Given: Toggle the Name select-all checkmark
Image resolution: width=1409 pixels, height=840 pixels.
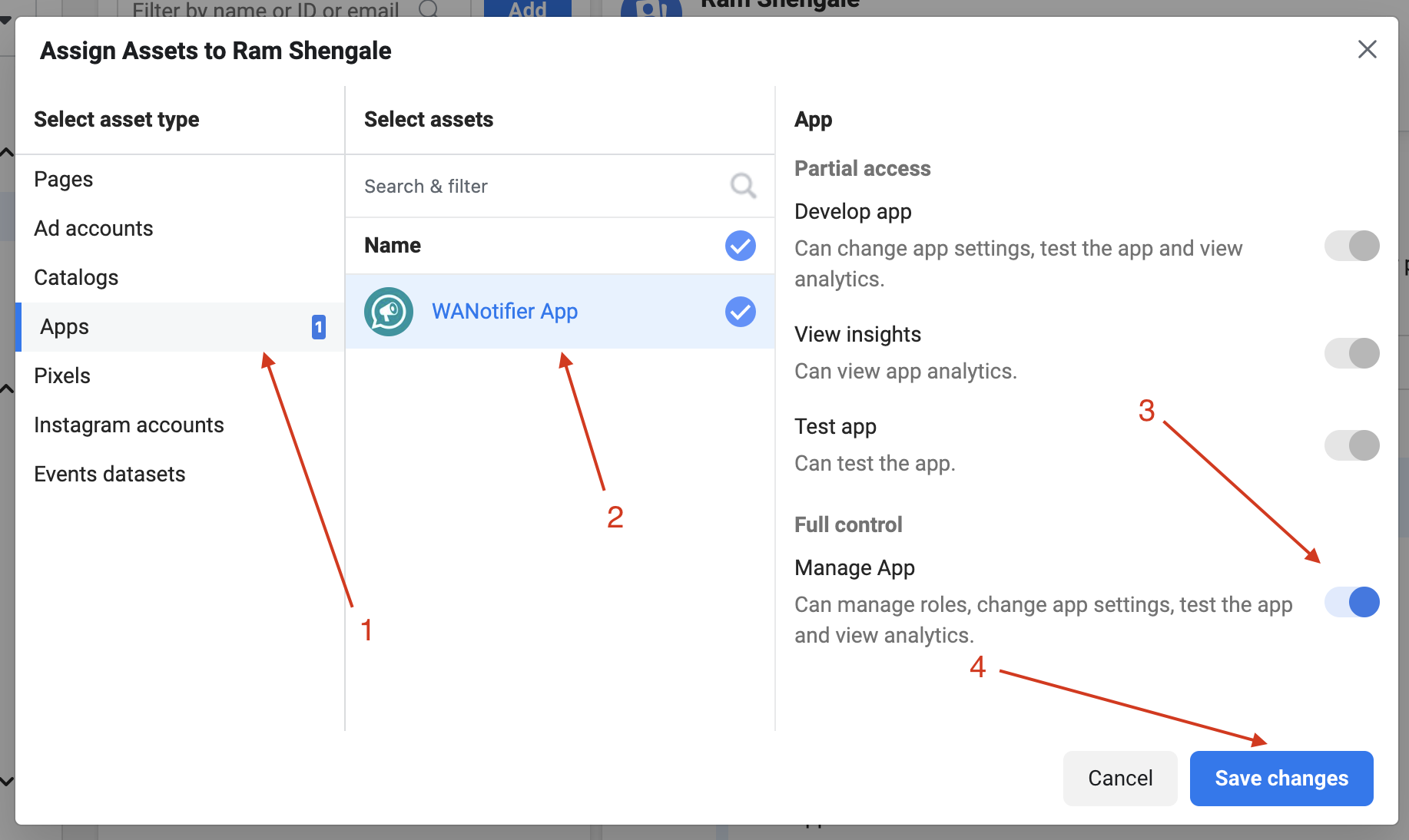Looking at the screenshot, I should tap(741, 246).
